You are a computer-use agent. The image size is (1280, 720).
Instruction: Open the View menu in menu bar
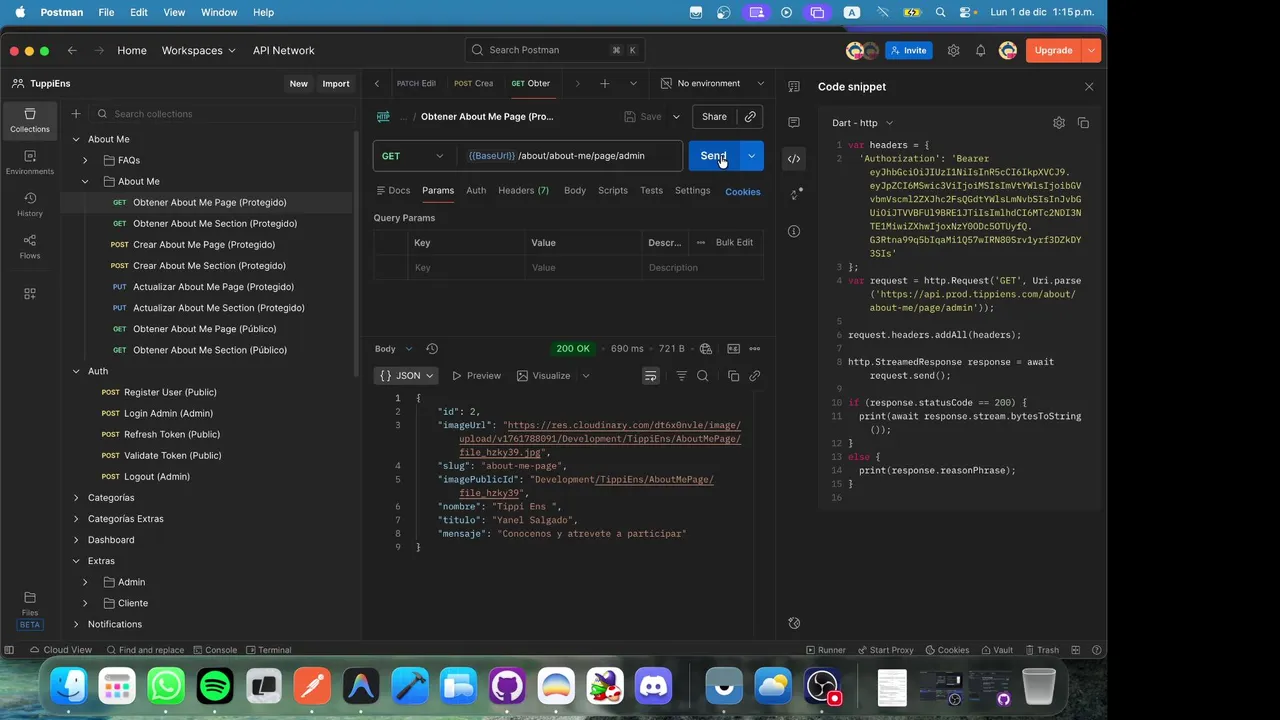tap(174, 12)
